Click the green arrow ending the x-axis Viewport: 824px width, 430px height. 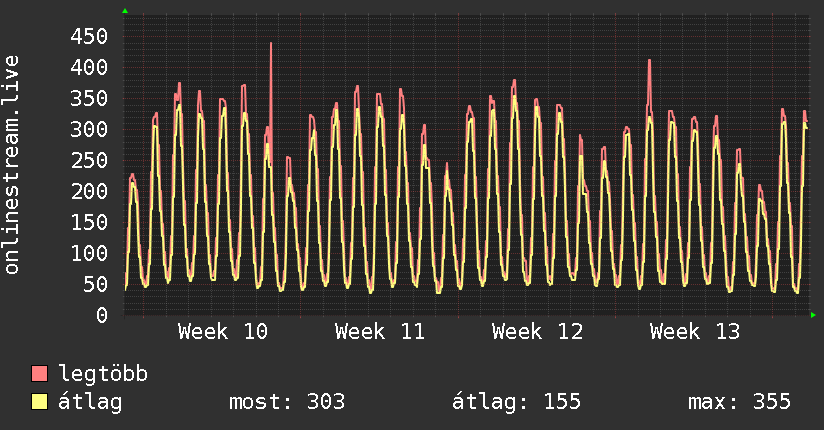tap(813, 315)
